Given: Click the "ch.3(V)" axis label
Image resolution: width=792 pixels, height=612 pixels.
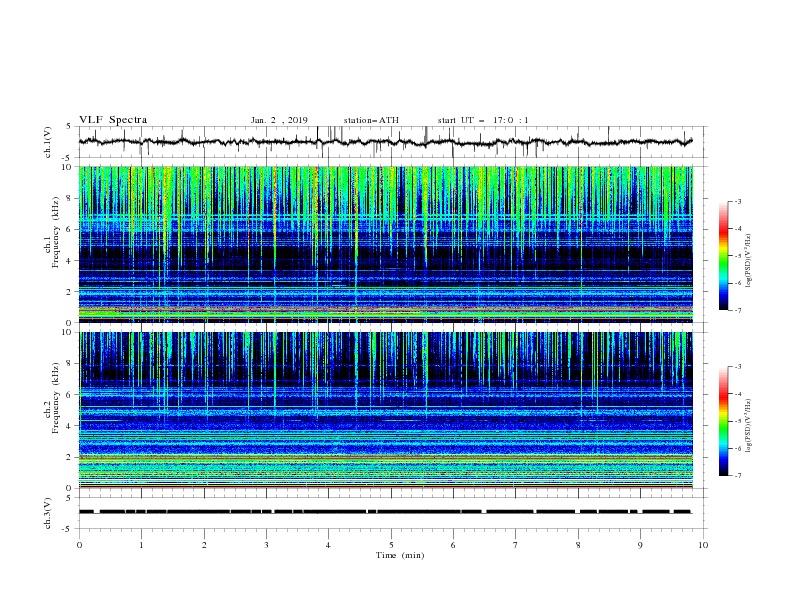Looking at the screenshot, I should (48, 513).
